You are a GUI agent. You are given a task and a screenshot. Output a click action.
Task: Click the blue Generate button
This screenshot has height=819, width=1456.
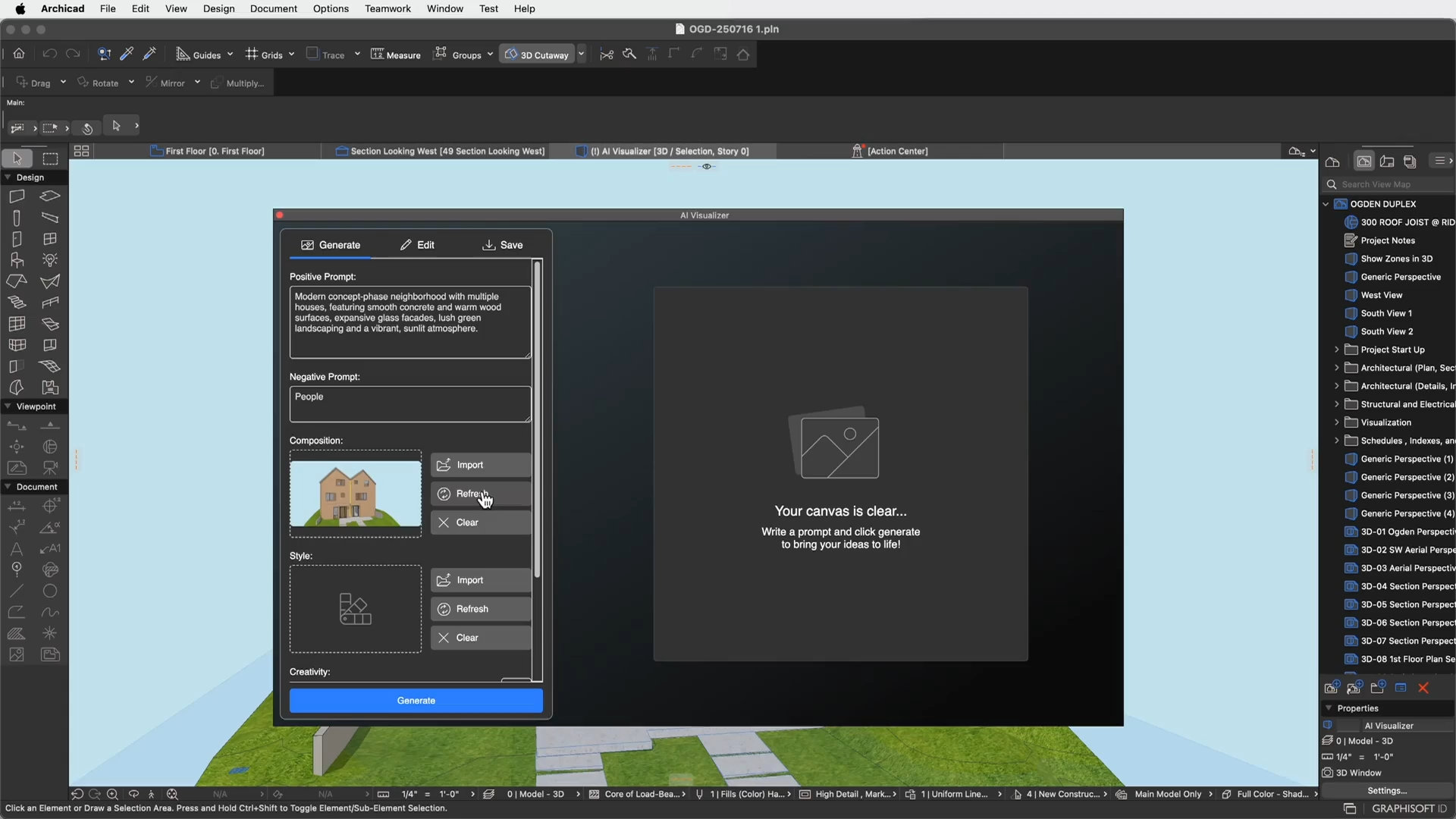pos(416,701)
